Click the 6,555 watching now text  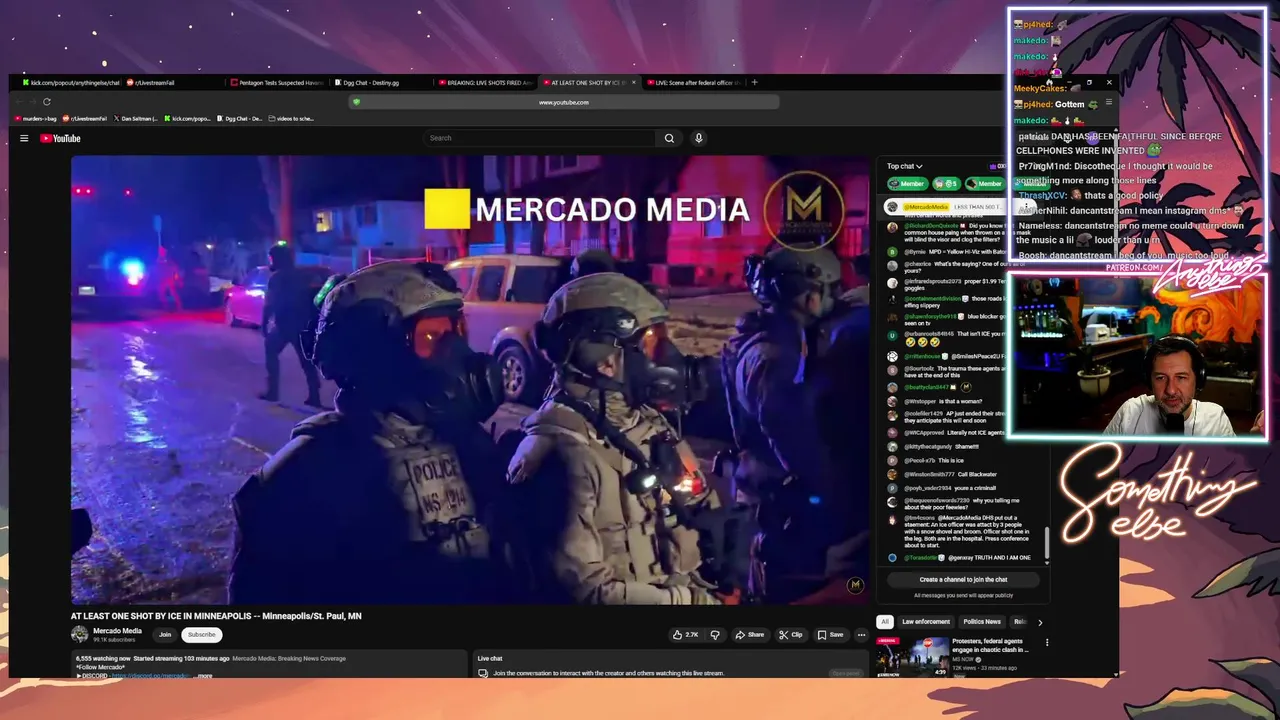pos(101,659)
